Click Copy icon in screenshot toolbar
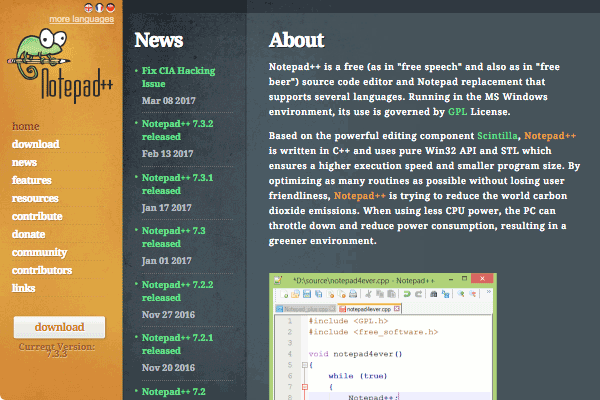 point(380,294)
